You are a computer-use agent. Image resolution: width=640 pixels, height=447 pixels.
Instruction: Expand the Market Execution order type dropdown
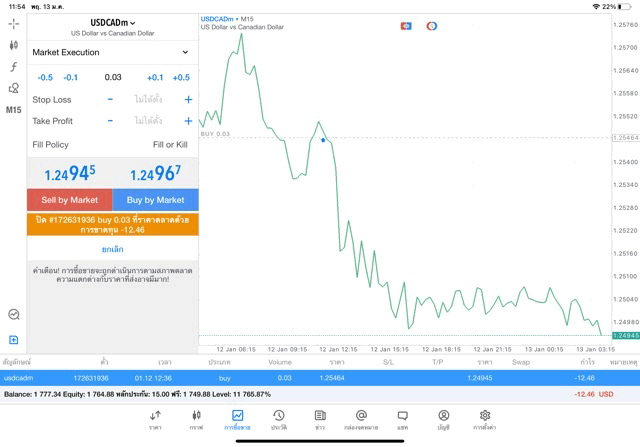[x=111, y=52]
